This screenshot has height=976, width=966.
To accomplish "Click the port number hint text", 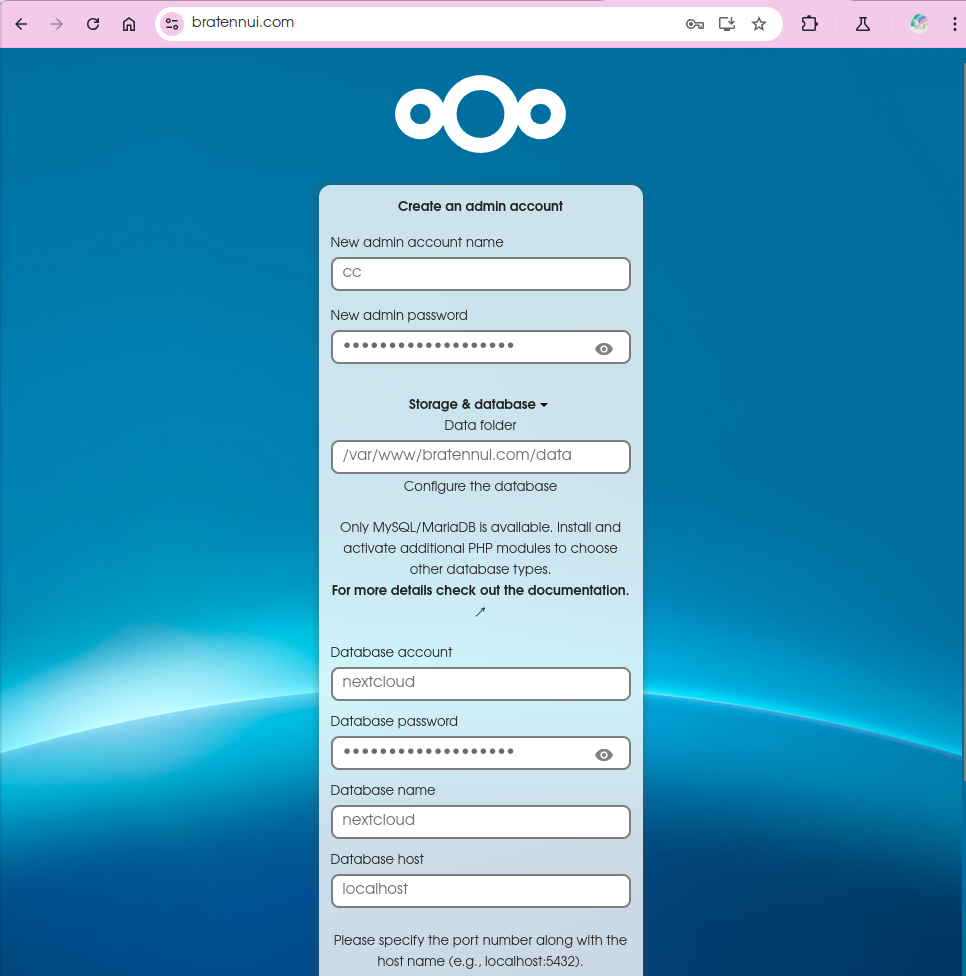I will pos(480,950).
